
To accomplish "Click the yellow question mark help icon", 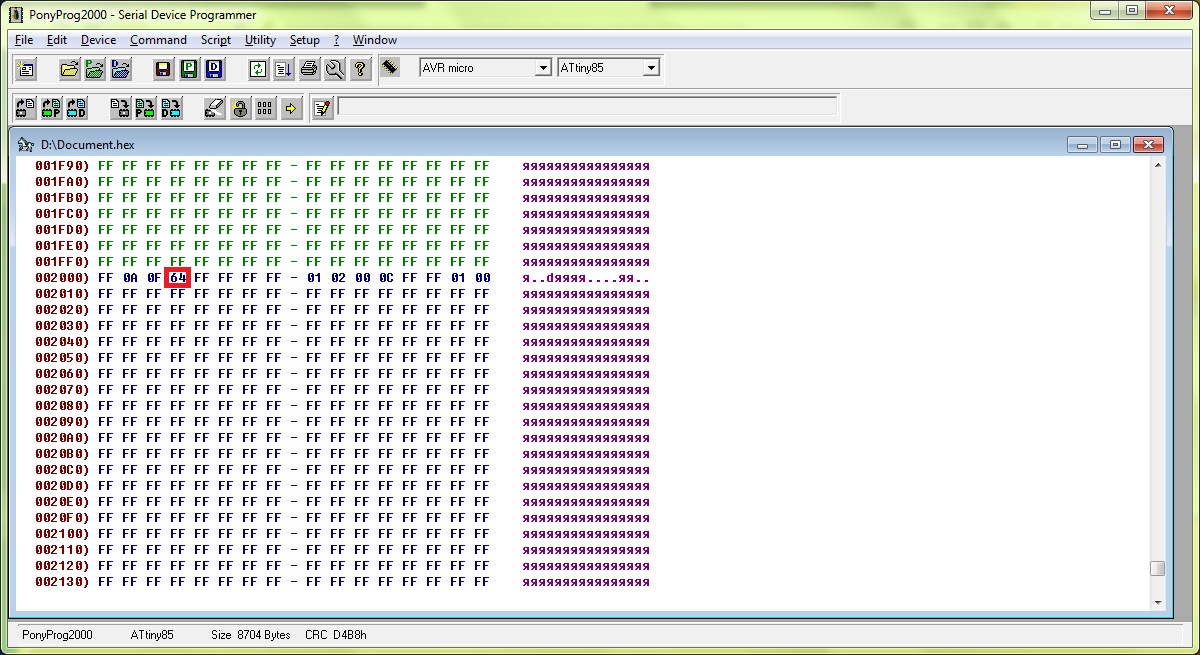I will (360, 69).
